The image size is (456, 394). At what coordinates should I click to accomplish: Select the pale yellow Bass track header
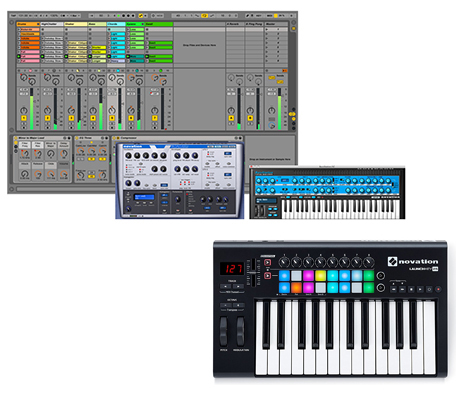pyautogui.click(x=97, y=24)
